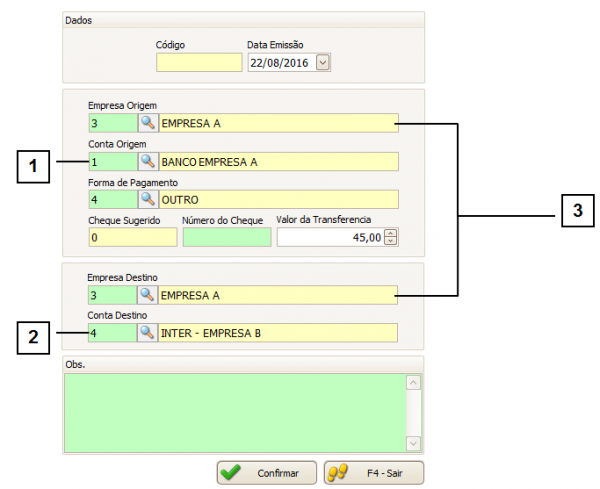Click the Conta Origem code field
The width and height of the screenshot is (600, 489).
pyautogui.click(x=112, y=161)
